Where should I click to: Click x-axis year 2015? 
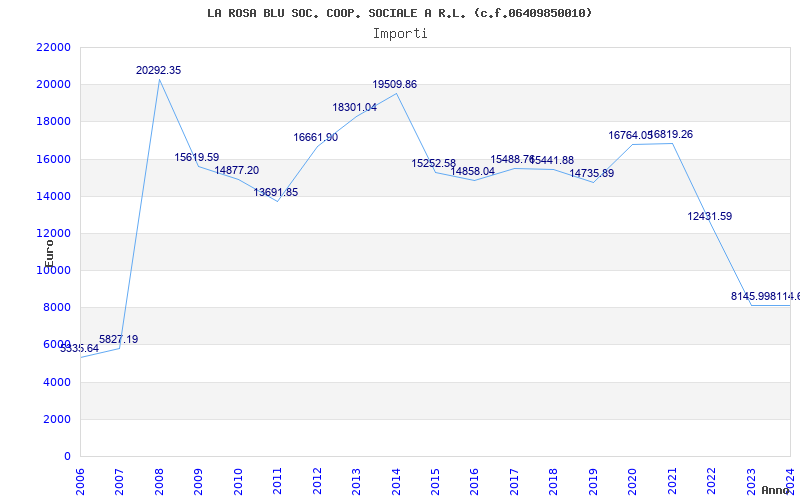435,481
